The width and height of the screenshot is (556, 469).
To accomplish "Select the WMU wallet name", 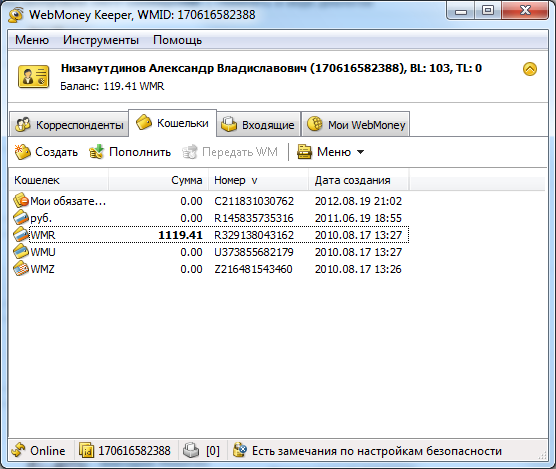I will coord(43,252).
